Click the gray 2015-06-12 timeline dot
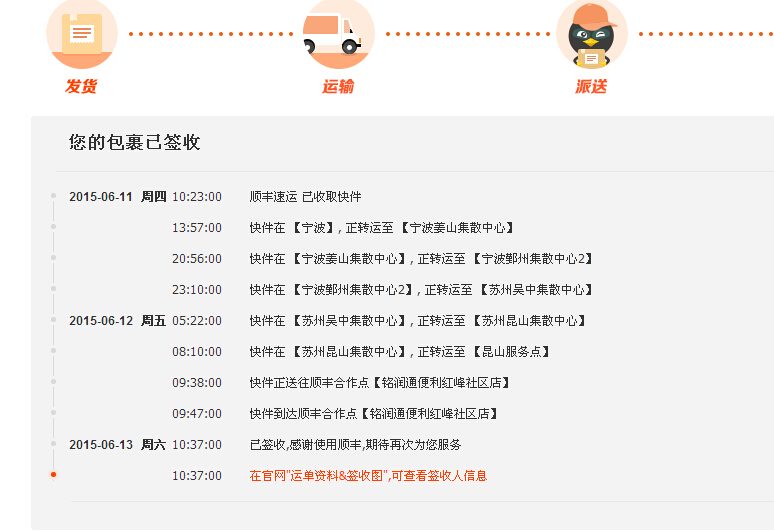Screen dimensions: 774x531 (x=53, y=319)
